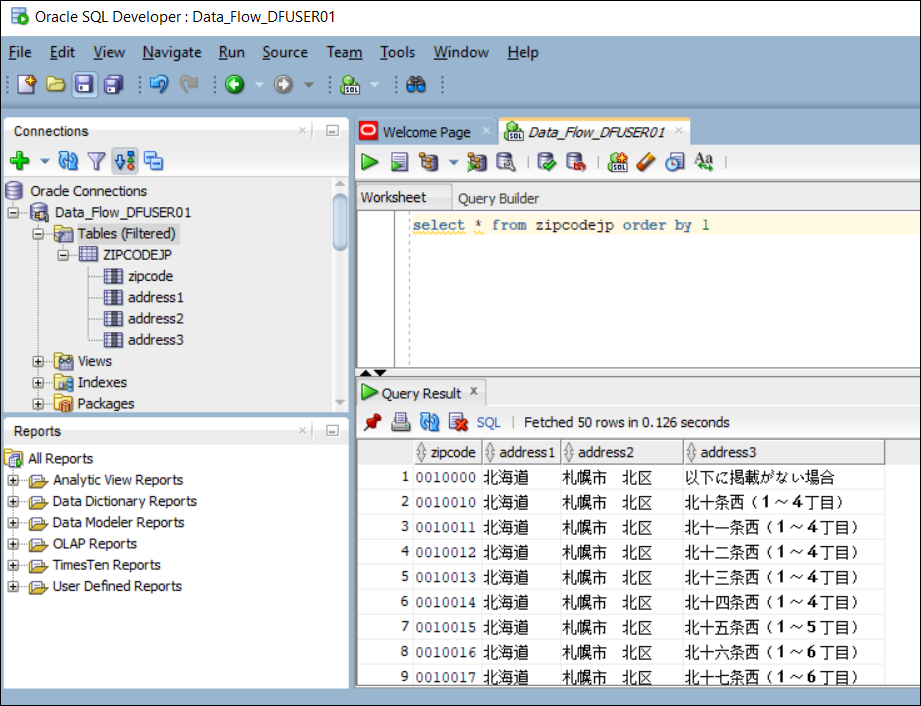The width and height of the screenshot is (921, 706).
Task: Switch to the Query Builder tab
Action: [498, 199]
